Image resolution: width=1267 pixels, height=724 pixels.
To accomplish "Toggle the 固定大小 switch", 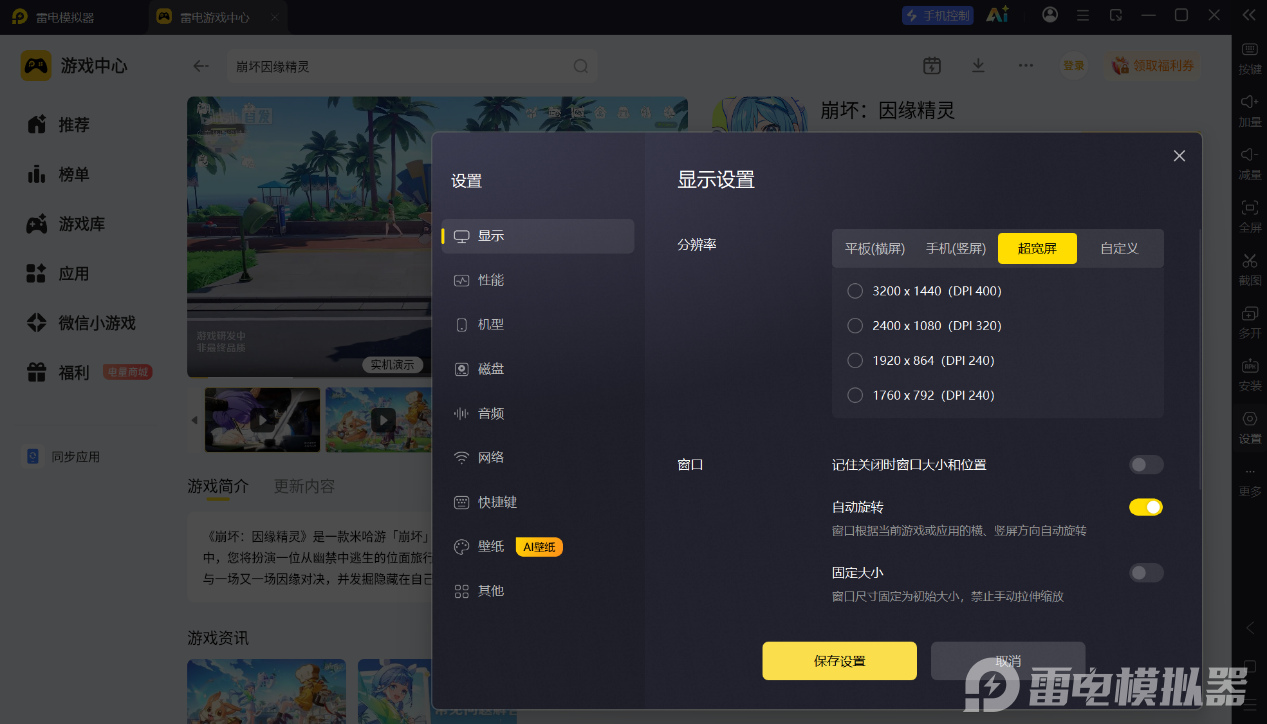I will [x=1146, y=573].
